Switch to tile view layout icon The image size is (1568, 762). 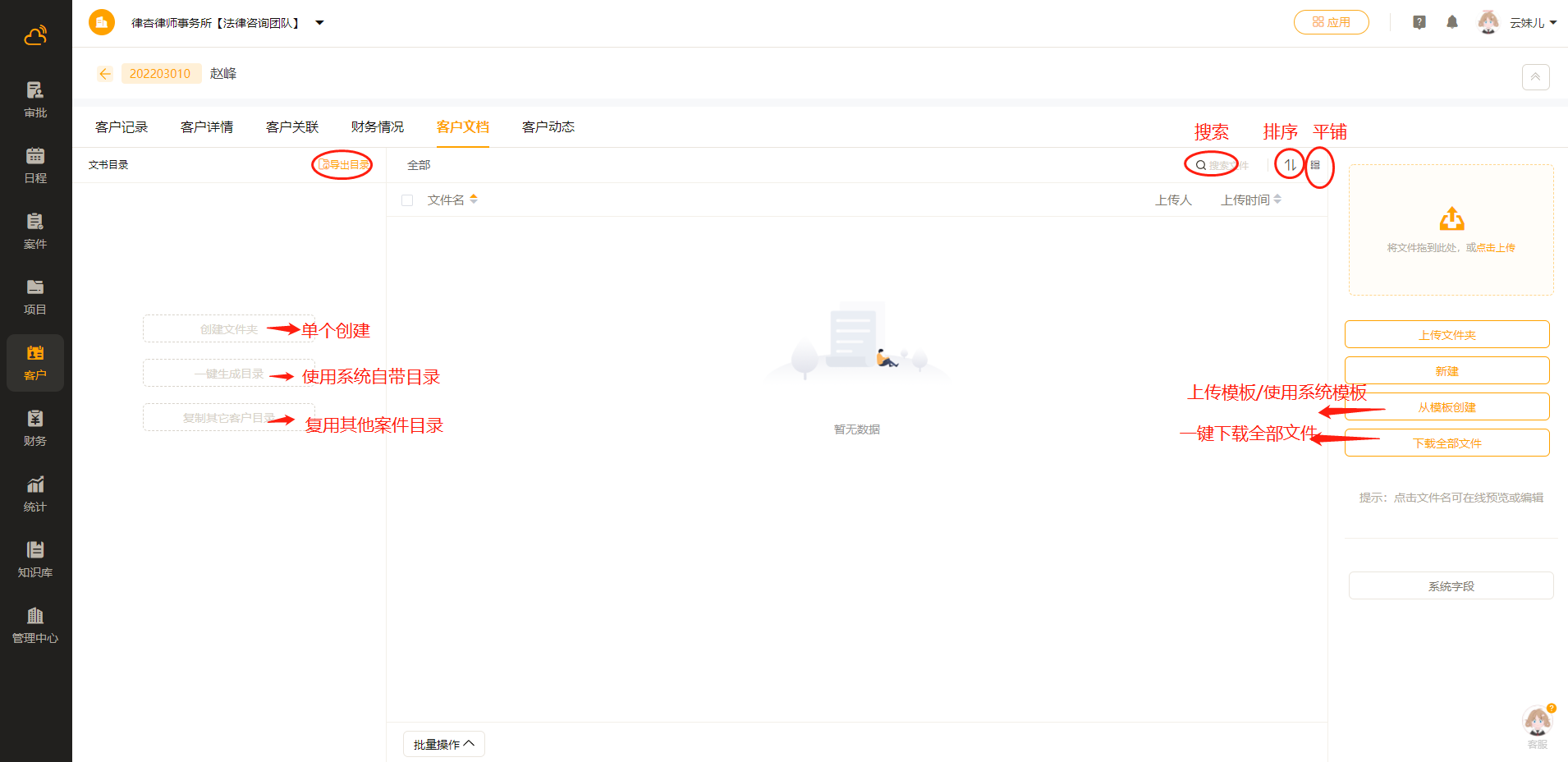(1315, 165)
